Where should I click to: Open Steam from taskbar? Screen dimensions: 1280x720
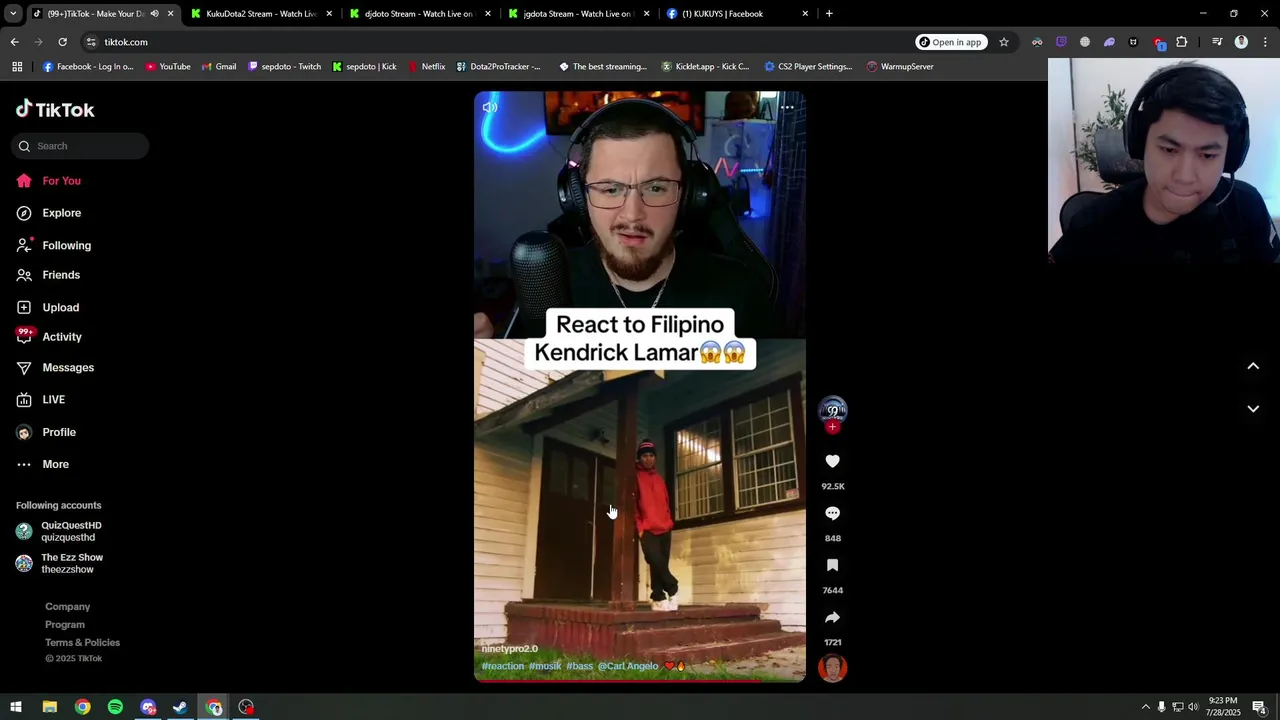[180, 707]
